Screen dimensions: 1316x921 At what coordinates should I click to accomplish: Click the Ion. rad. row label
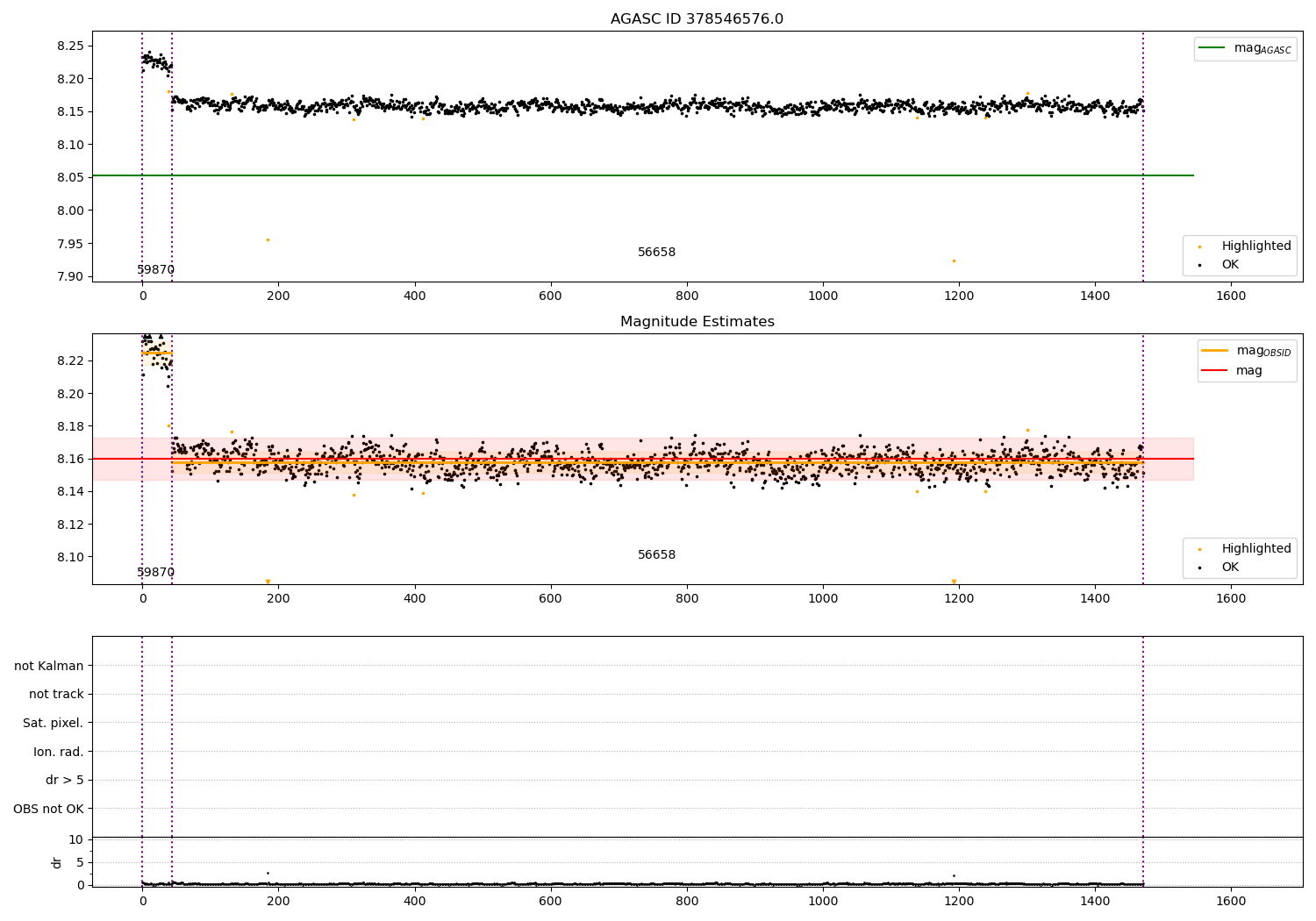(59, 752)
